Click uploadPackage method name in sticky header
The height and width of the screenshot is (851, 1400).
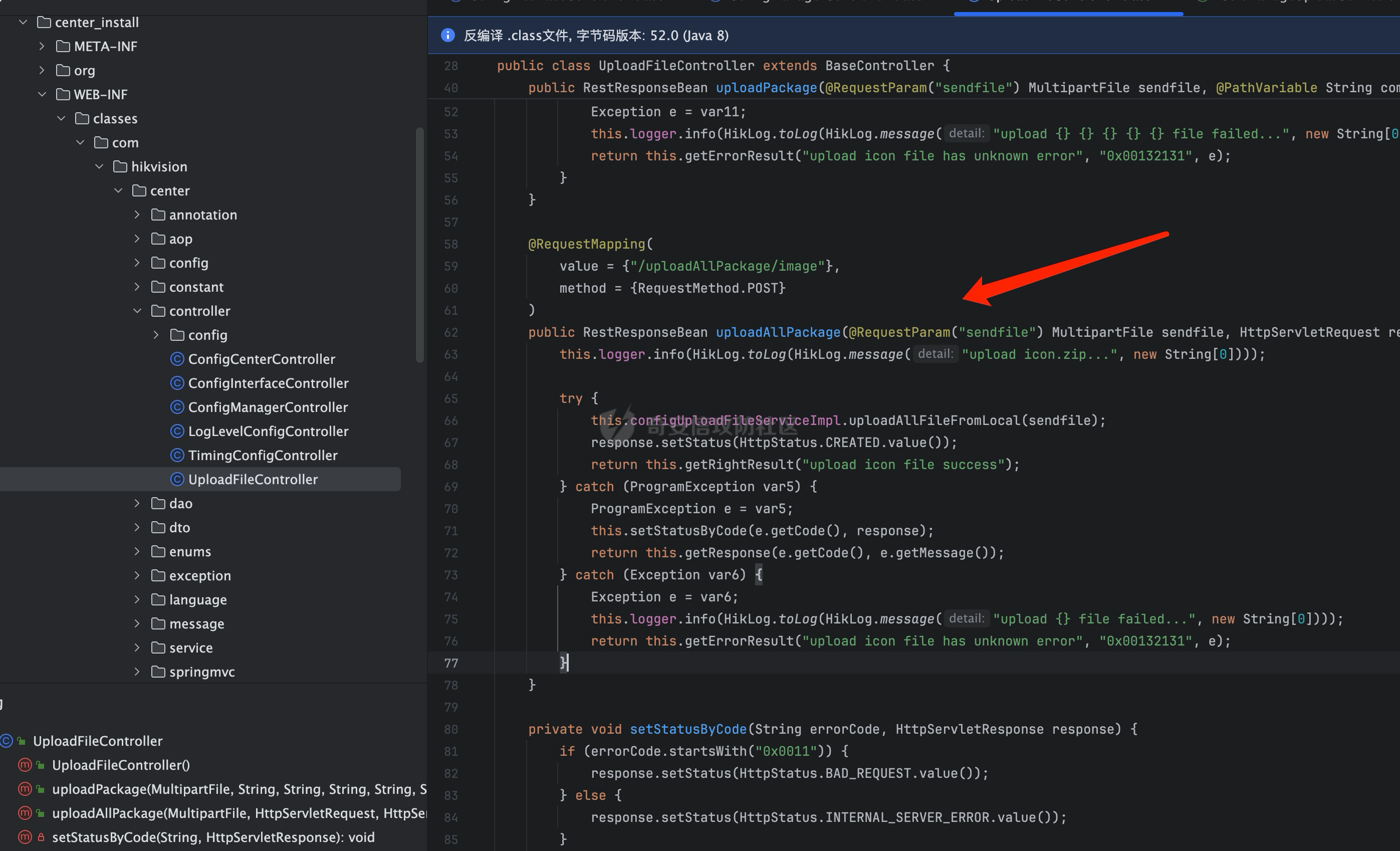coord(766,88)
